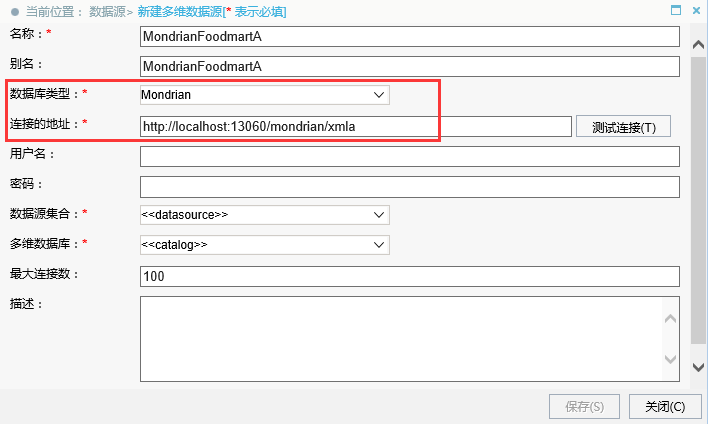Click the main vertical scrollbar thumb
The width and height of the screenshot is (708, 424).
pos(699,200)
